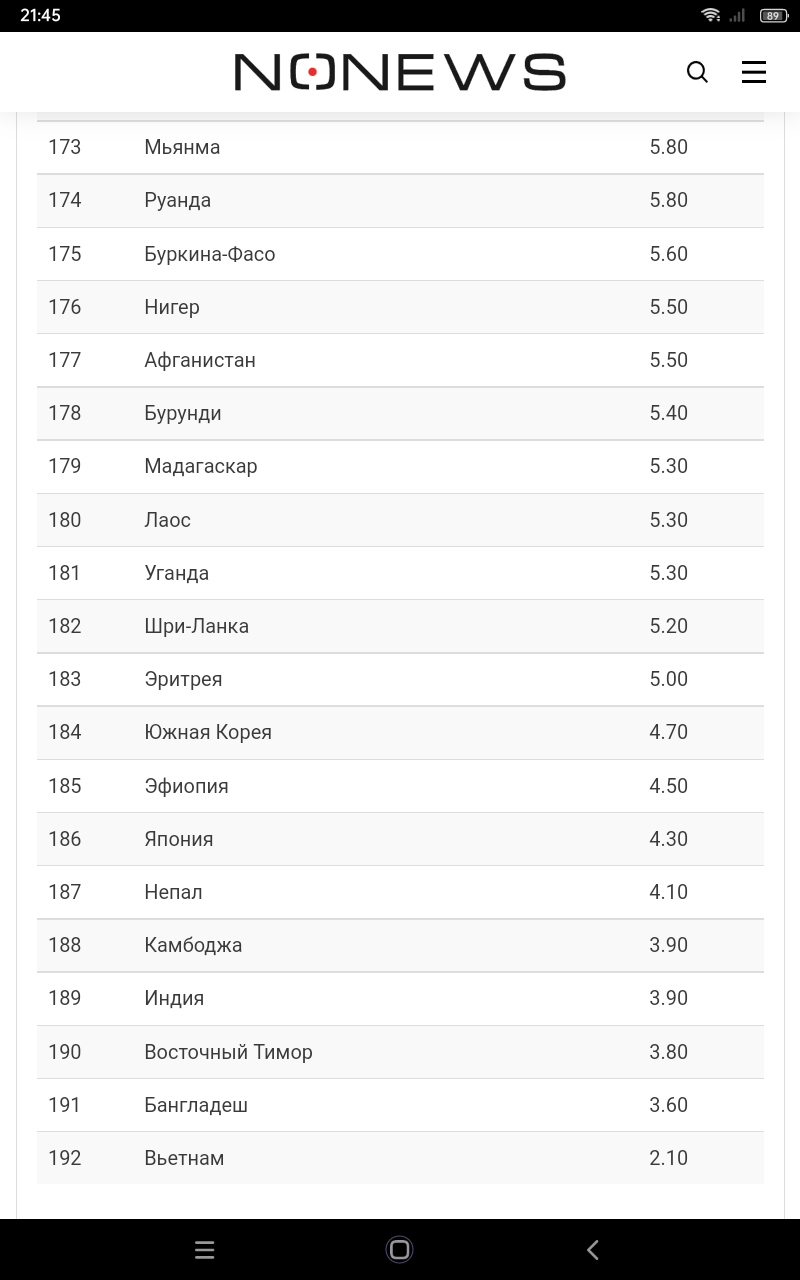Select the Буркина-Фасо country name

pos(210,254)
